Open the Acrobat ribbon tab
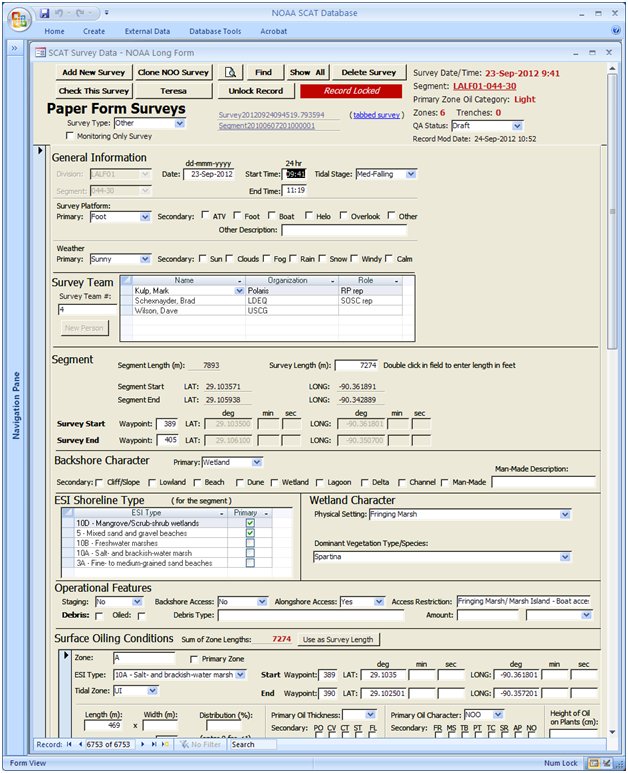Image resolution: width=628 pixels, height=773 pixels. (x=274, y=31)
